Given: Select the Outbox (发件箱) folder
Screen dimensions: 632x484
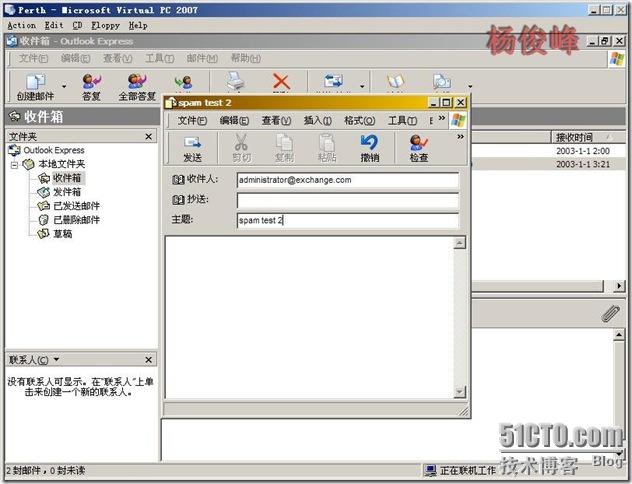Looking at the screenshot, I should pos(67,192).
